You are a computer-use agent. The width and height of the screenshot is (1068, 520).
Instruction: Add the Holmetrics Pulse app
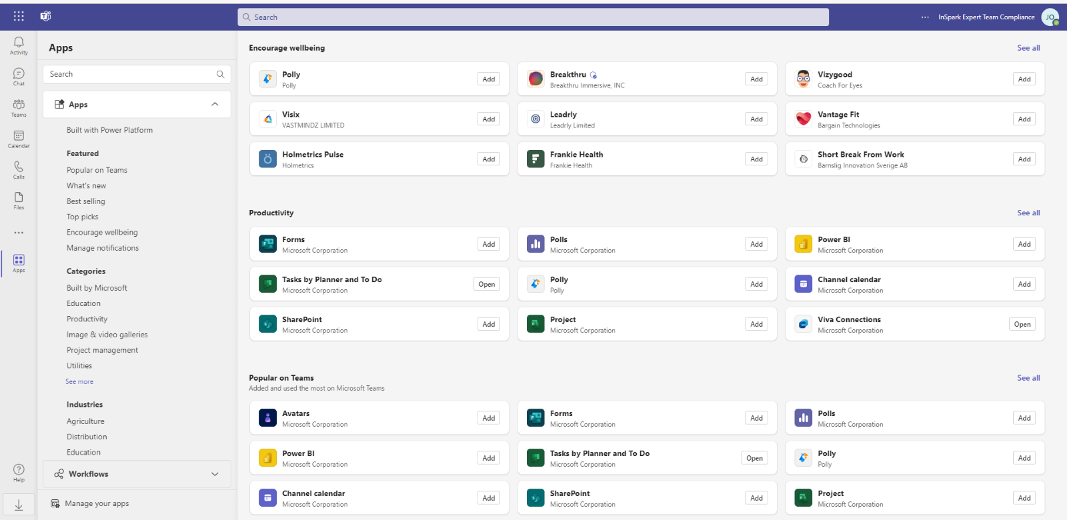point(488,159)
